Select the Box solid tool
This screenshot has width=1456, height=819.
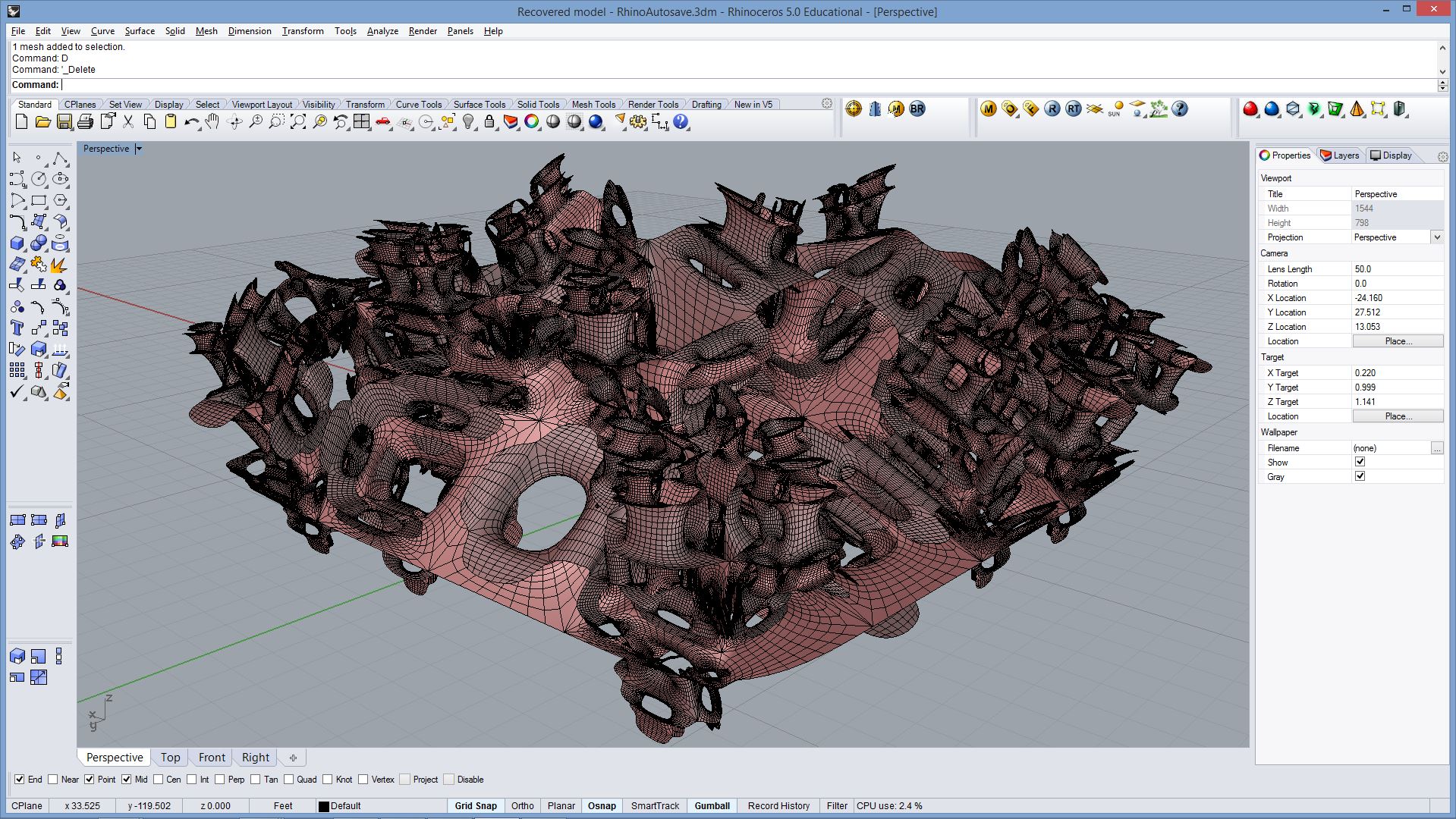17,243
